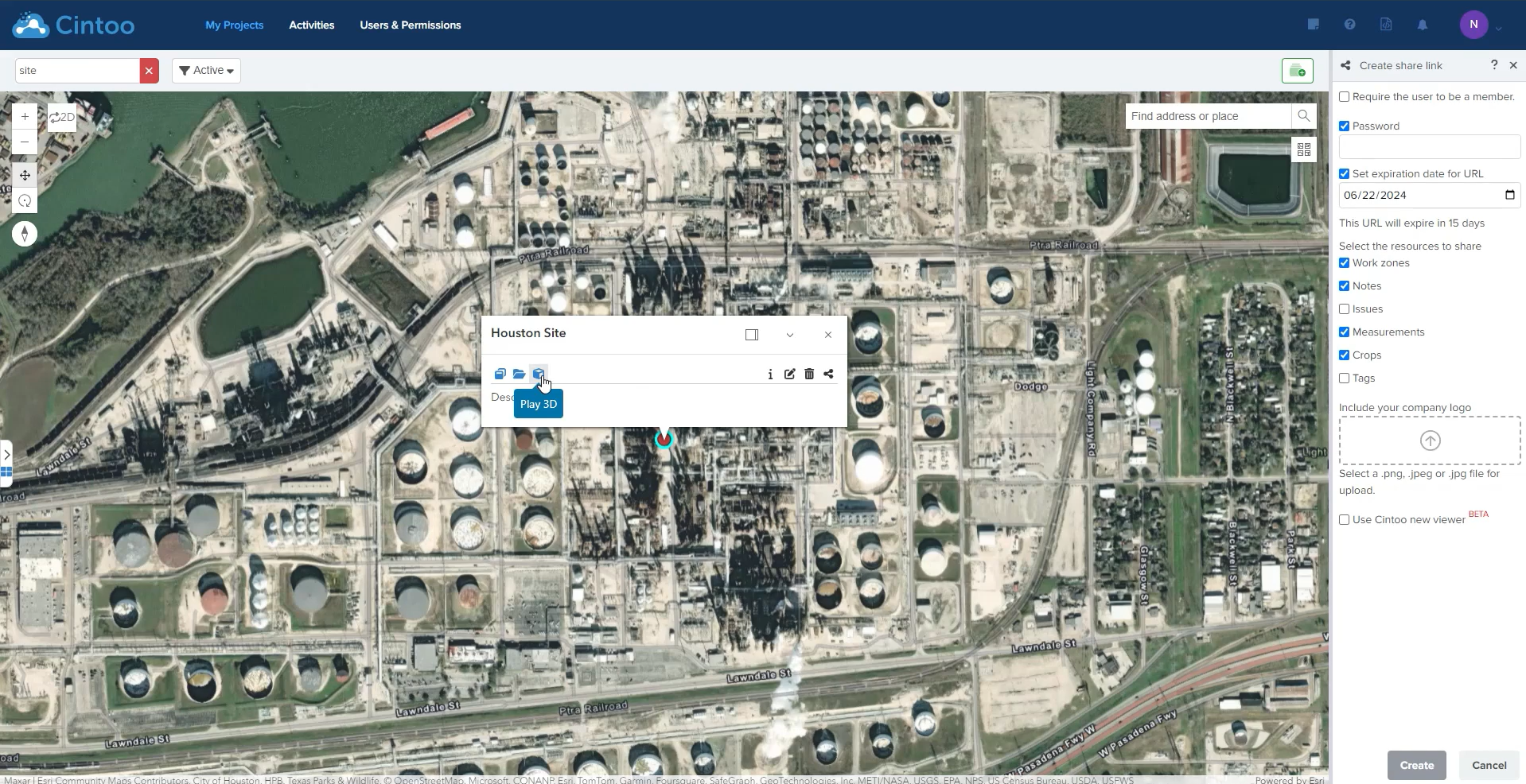Delete Houston Site with the trash icon

pyautogui.click(x=808, y=374)
